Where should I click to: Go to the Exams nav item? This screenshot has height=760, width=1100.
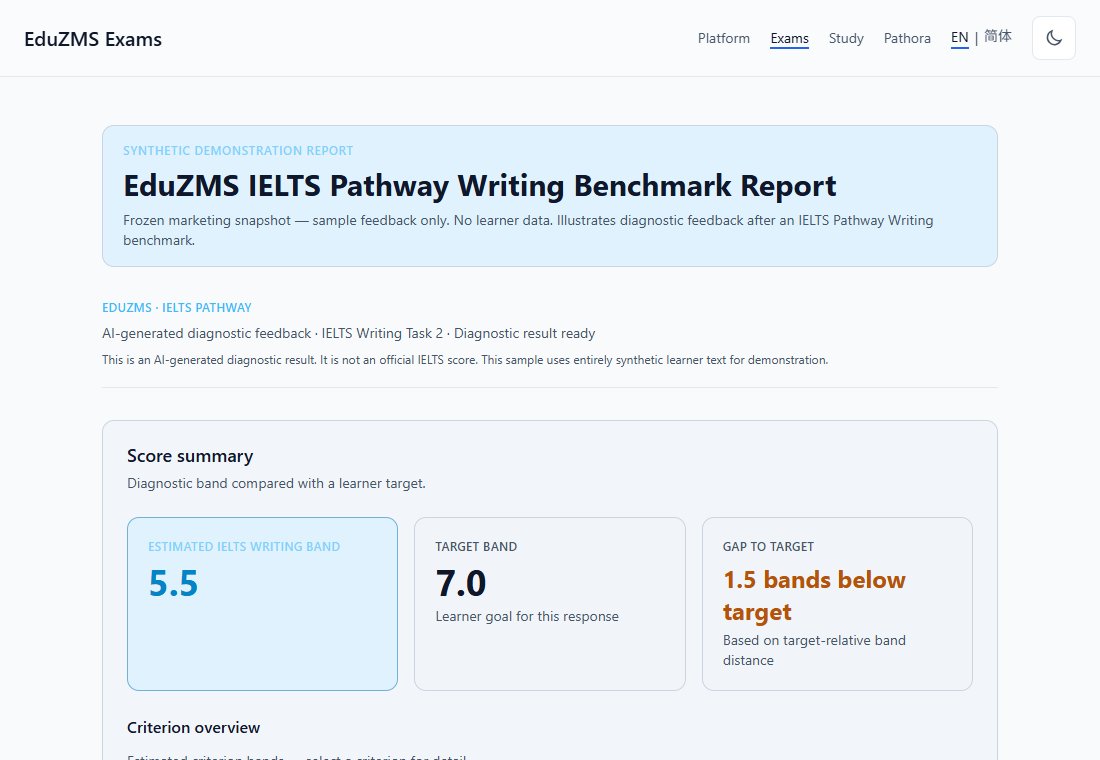[789, 39]
